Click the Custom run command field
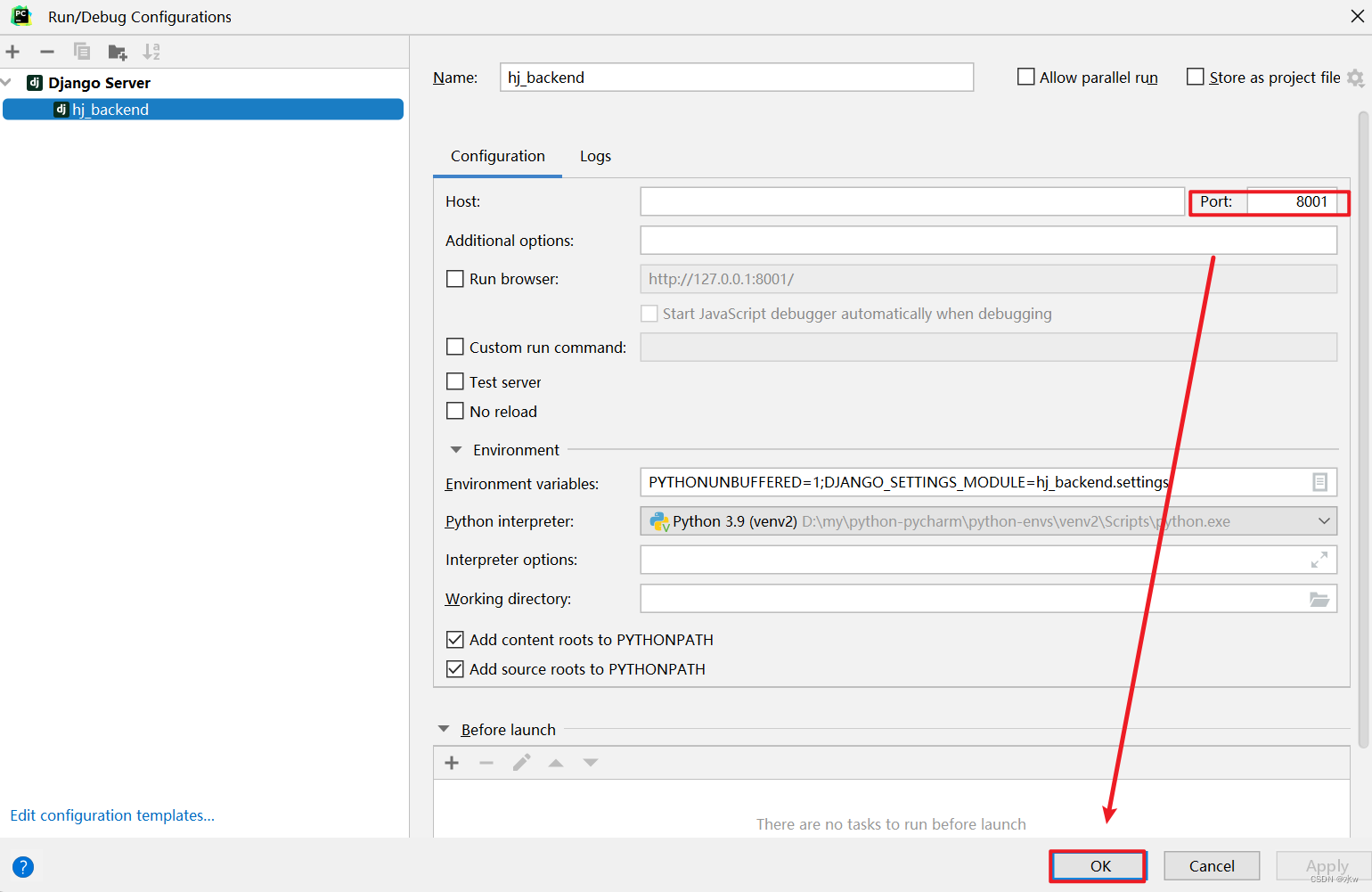Image resolution: width=1372 pixels, height=892 pixels. click(x=989, y=347)
